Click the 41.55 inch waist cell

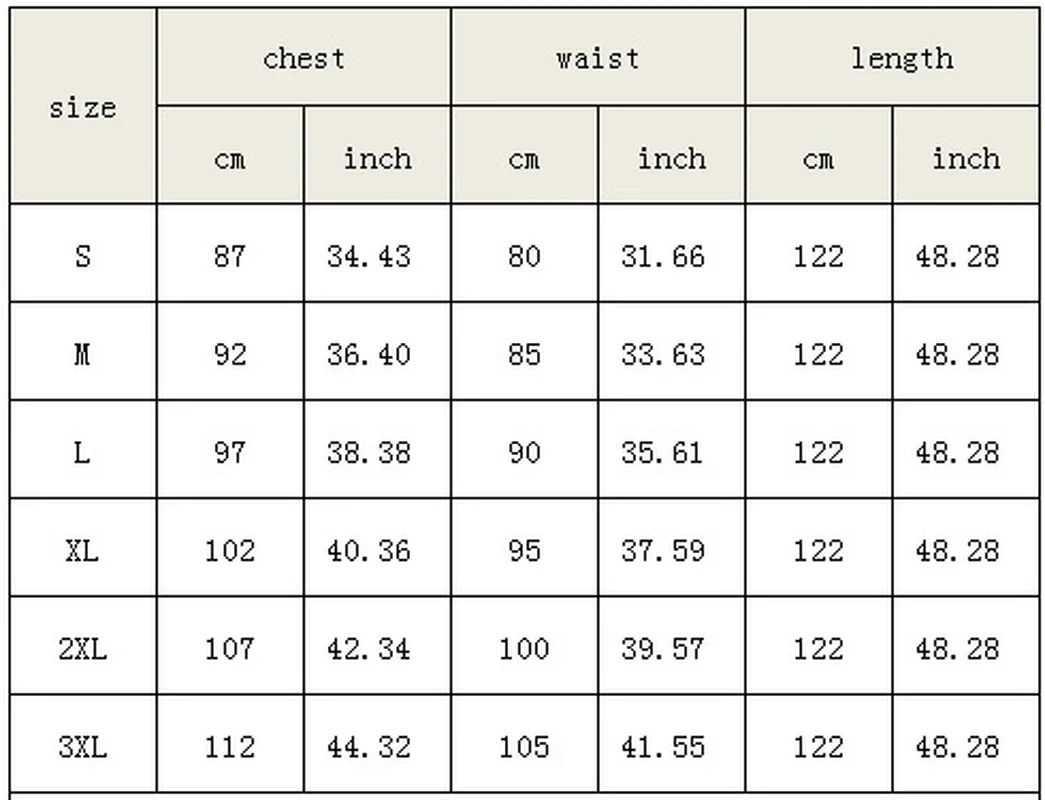(x=662, y=747)
